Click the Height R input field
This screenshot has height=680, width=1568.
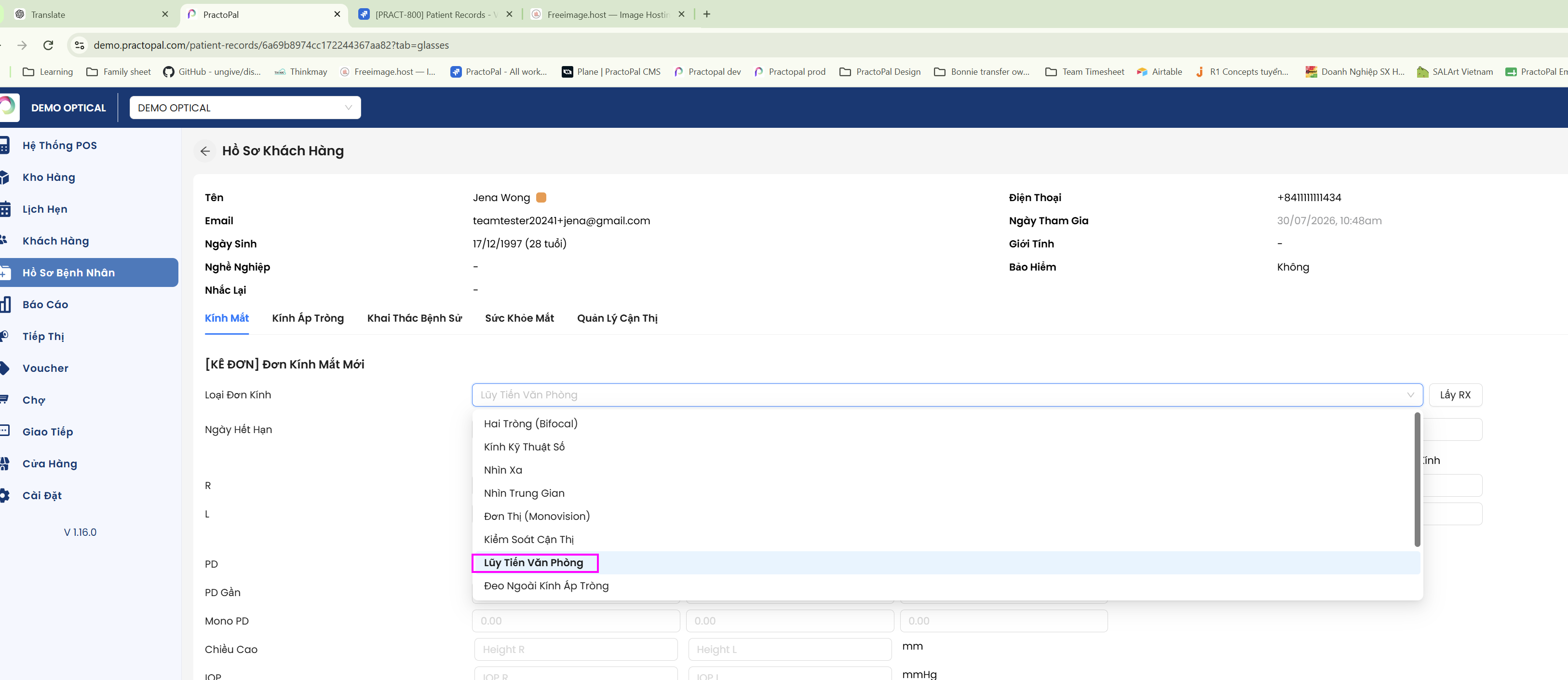576,650
